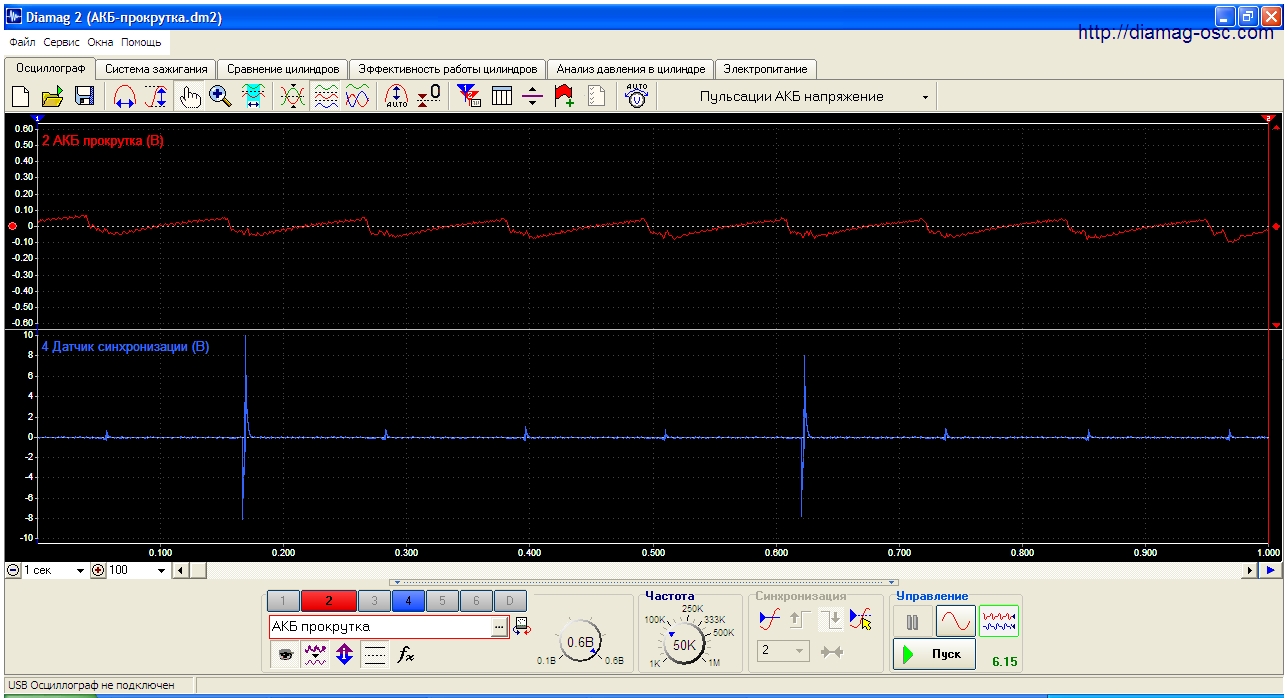
Task: Add marker with red flag icon
Action: (564, 96)
